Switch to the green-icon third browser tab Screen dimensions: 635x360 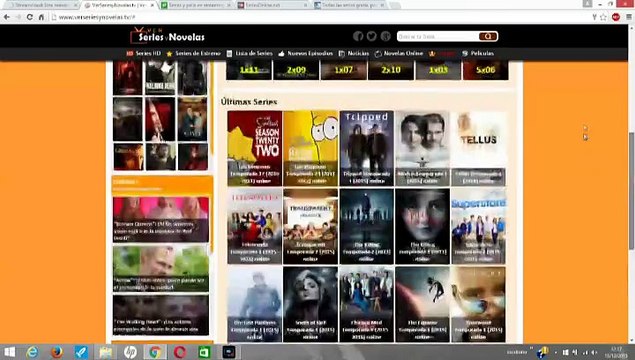196,5
